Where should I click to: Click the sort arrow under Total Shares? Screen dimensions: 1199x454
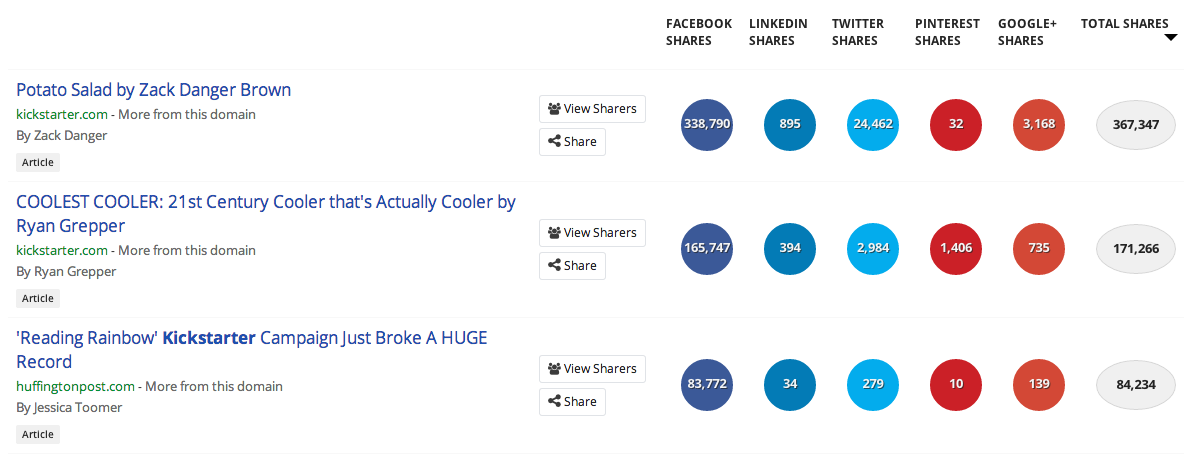(x=1170, y=37)
